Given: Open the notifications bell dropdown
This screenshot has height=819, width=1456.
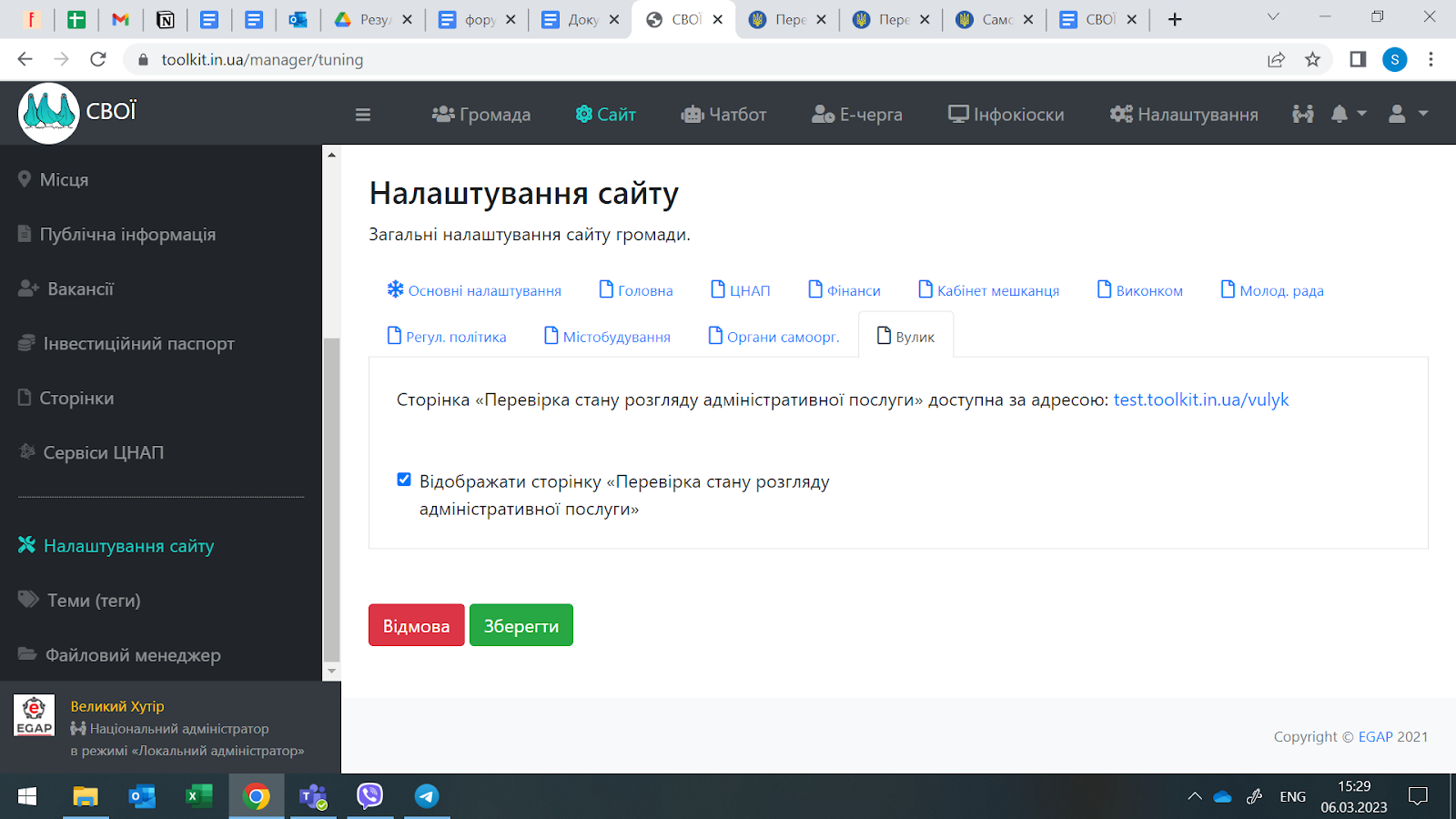Looking at the screenshot, I should click(x=1348, y=114).
